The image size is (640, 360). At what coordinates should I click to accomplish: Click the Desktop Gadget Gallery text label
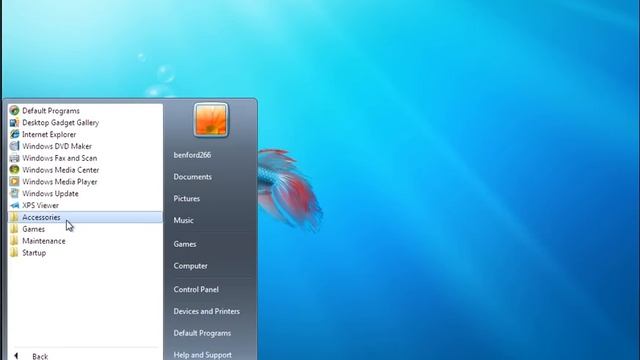click(x=60, y=122)
